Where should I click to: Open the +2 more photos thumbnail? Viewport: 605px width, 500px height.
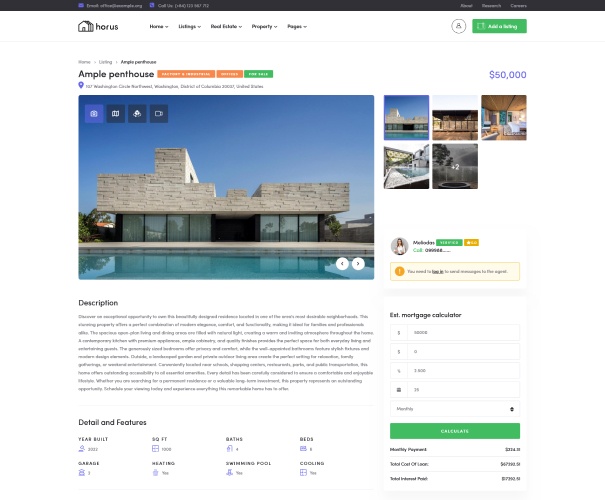455,166
